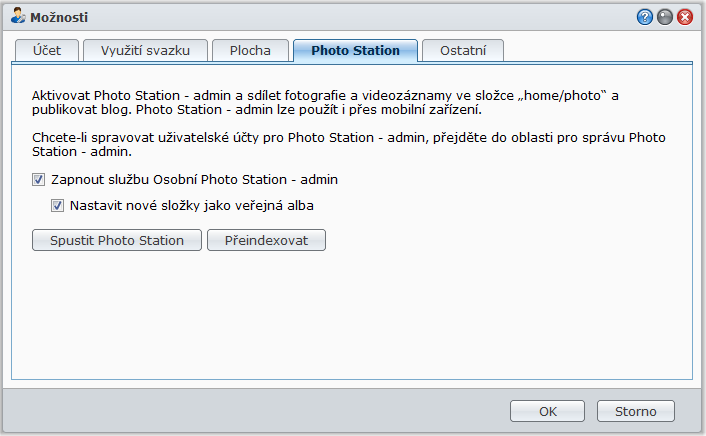The width and height of the screenshot is (706, 436).
Task: Close the Možnosti dialog with red X
Action: 685,17
